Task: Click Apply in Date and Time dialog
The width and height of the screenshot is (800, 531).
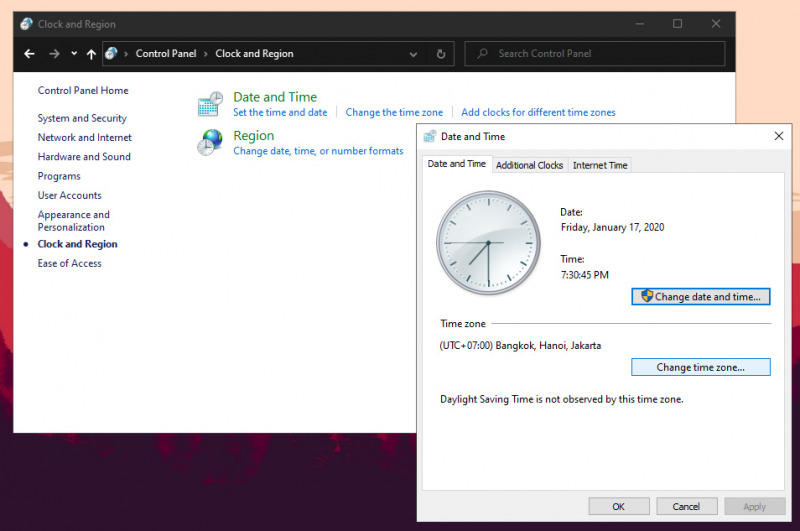Action: (x=755, y=507)
